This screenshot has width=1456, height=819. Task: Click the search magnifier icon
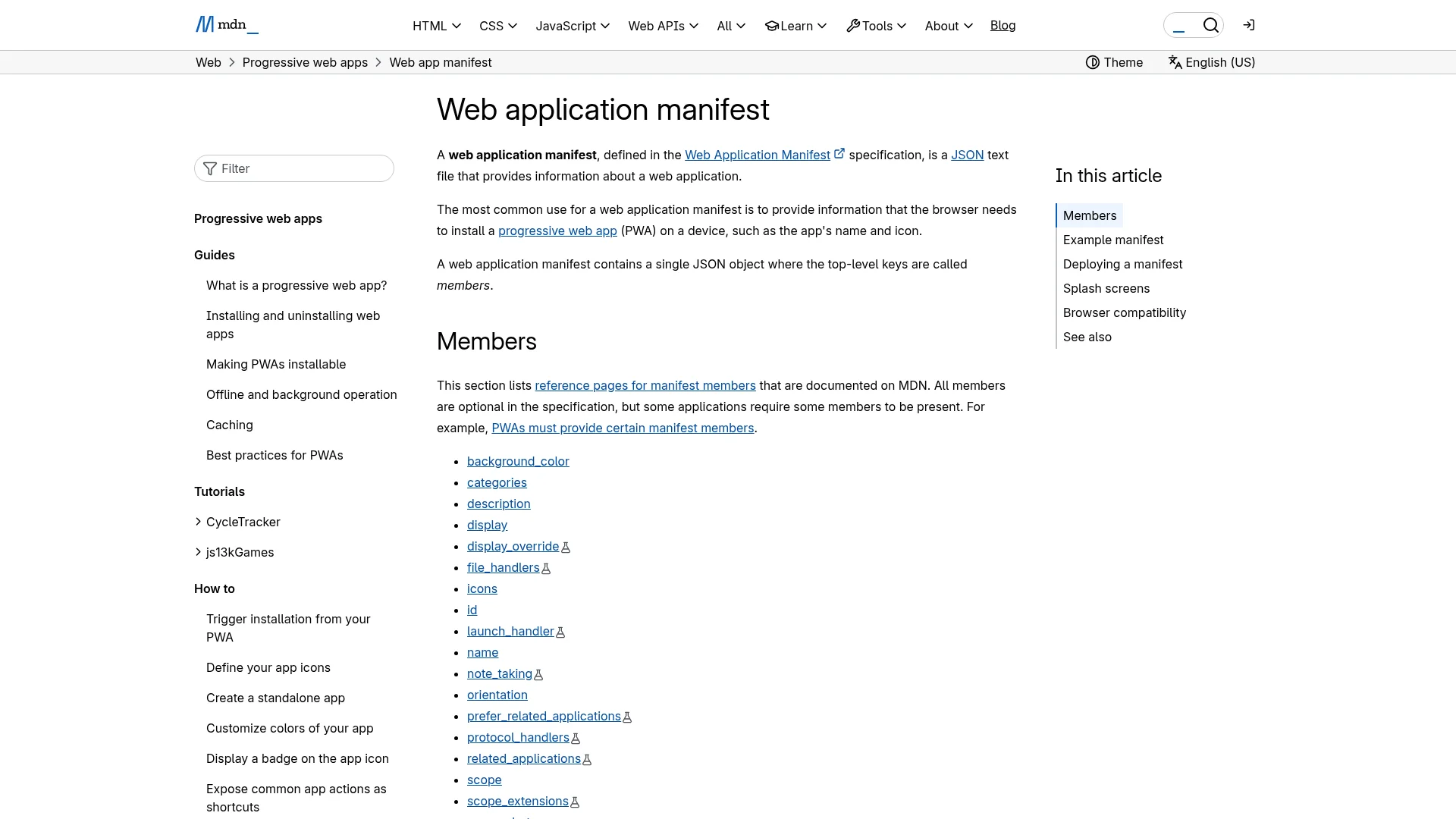[1211, 25]
